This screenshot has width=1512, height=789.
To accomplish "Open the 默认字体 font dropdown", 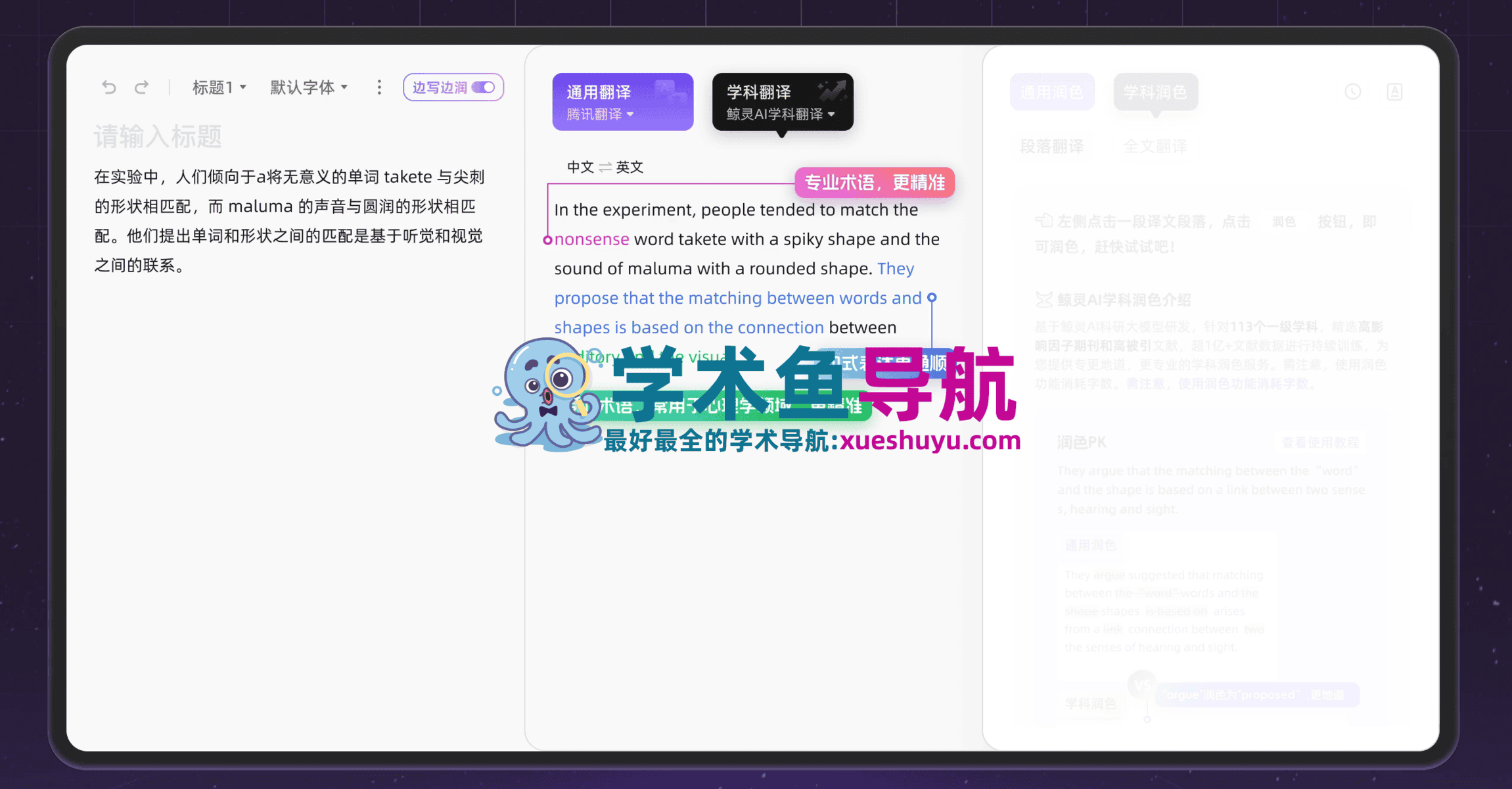I will (309, 87).
